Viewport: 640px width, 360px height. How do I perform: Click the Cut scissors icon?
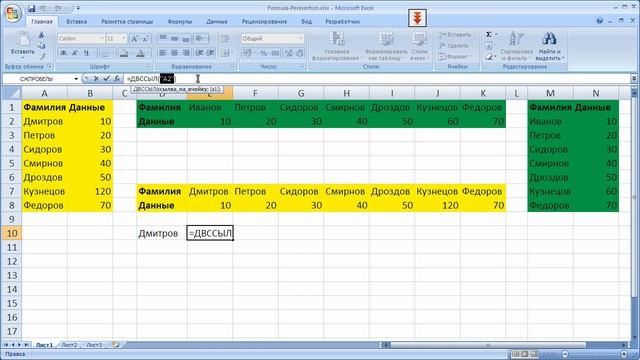[41, 35]
